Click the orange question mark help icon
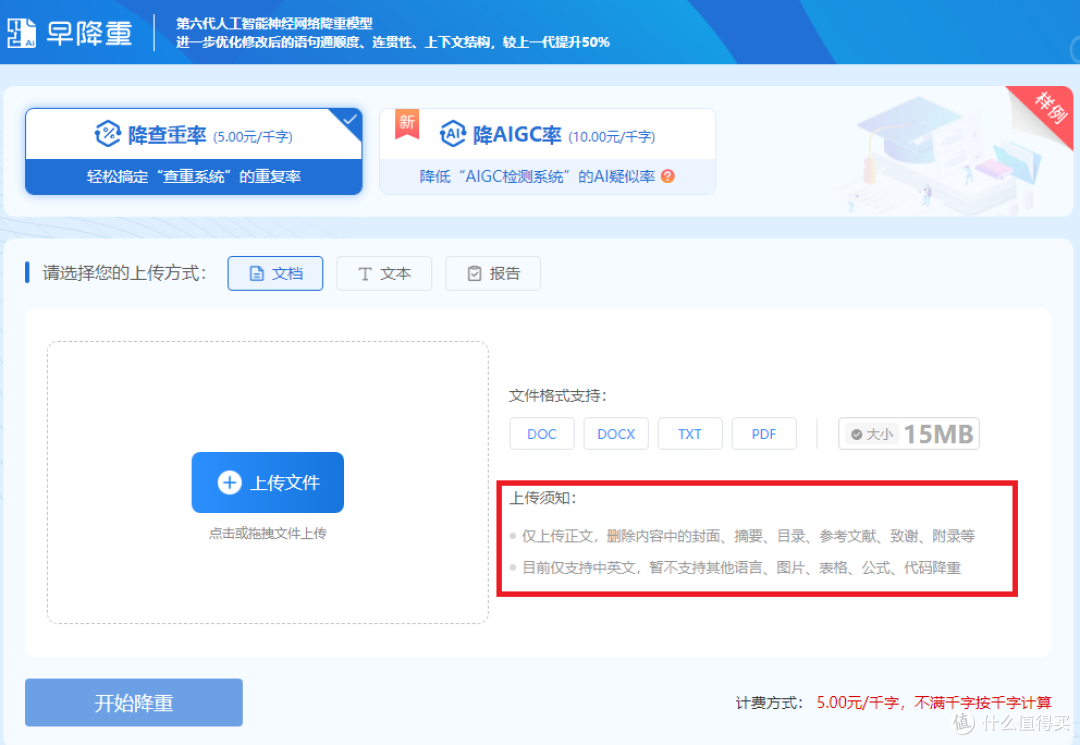The width and height of the screenshot is (1080, 745). click(667, 176)
